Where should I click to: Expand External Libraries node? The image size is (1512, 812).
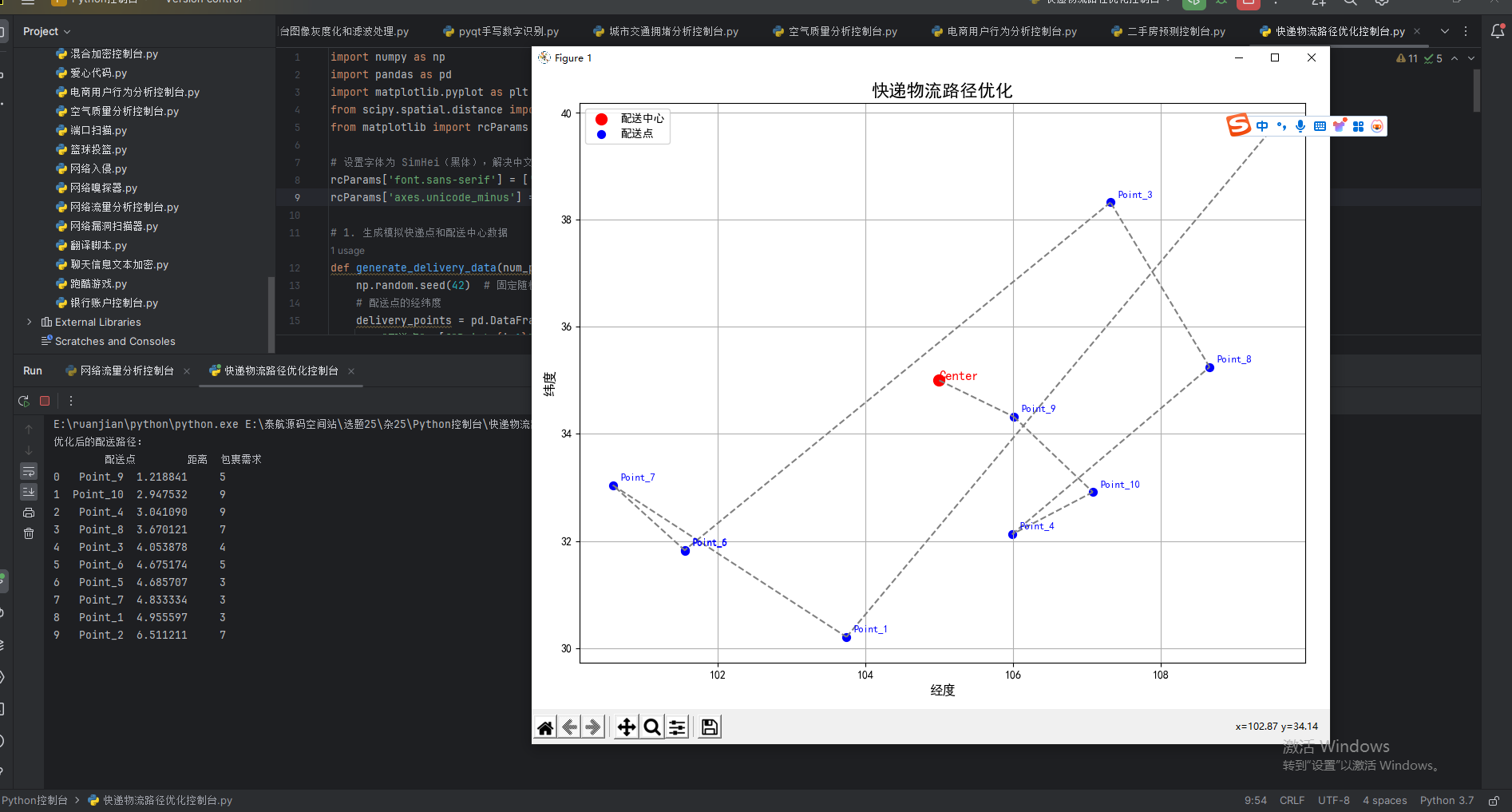pyautogui.click(x=30, y=322)
